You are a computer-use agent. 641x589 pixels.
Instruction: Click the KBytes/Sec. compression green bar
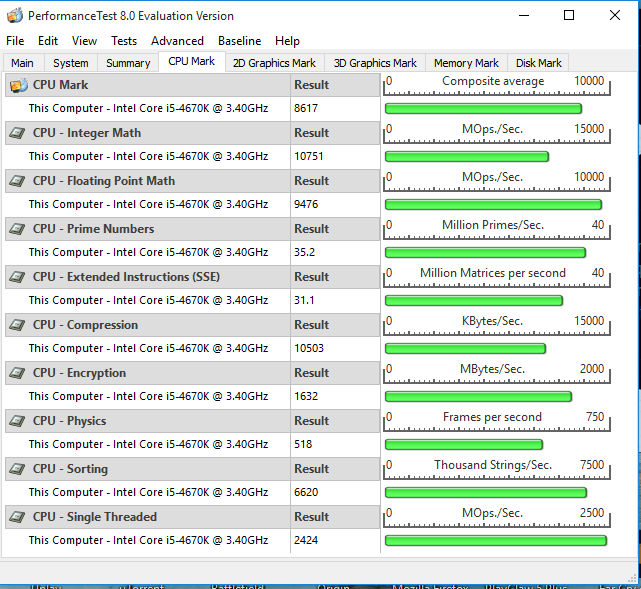[x=465, y=349]
